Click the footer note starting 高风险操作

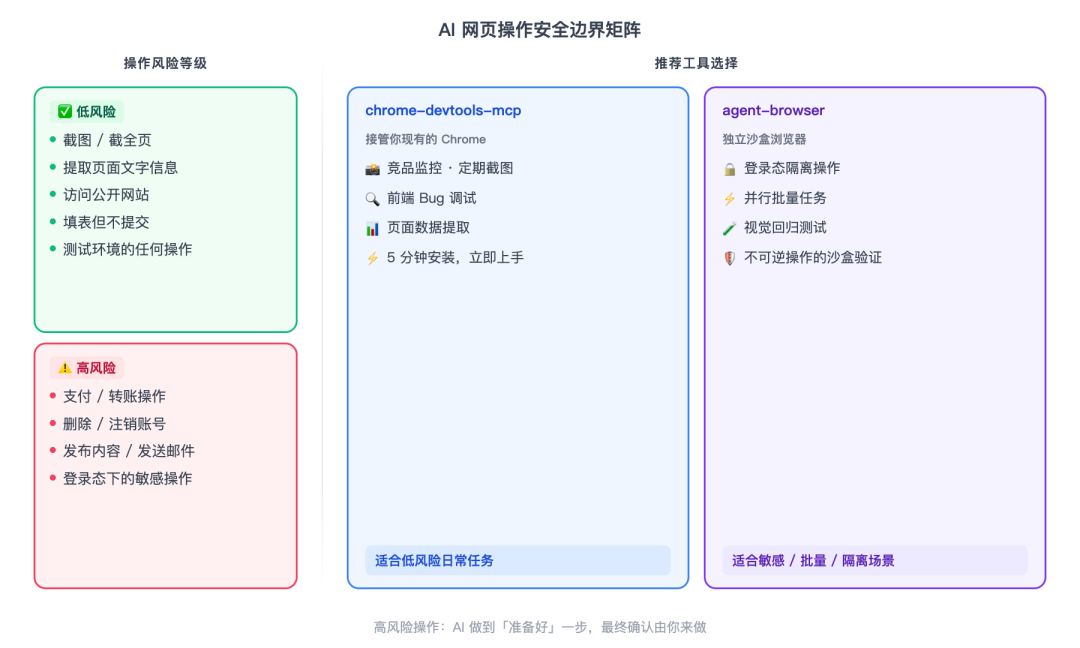click(x=540, y=627)
